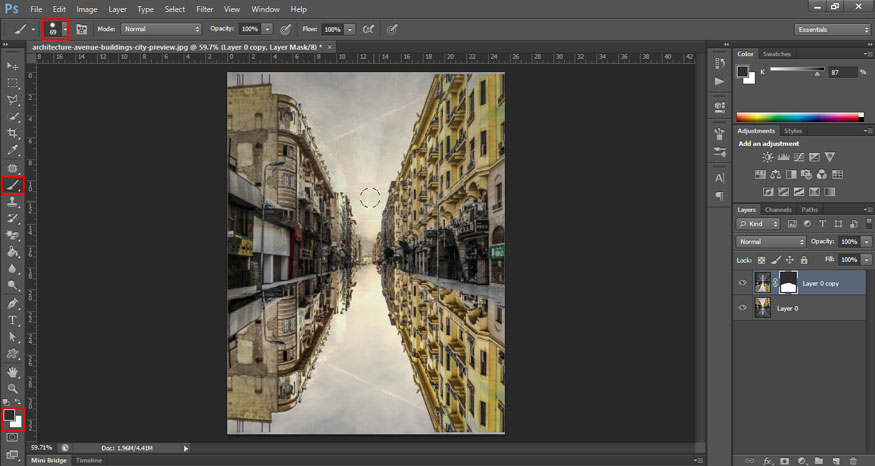875x466 pixels.
Task: Select the Paint Bucket tool
Action: click(12, 252)
